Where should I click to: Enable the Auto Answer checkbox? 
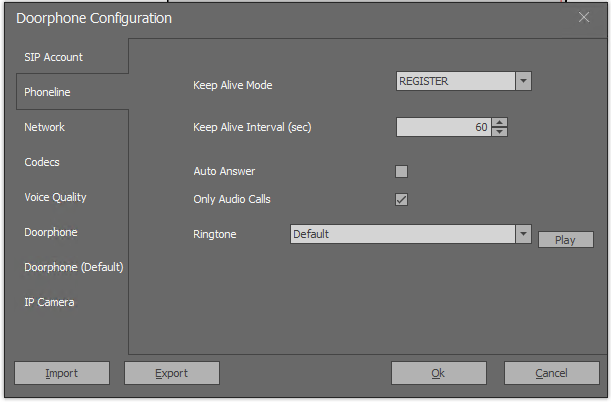[x=401, y=171]
